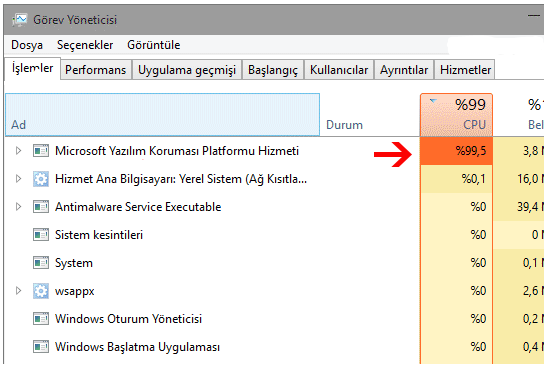Click the gear icon beside Hizmet Ana Bilgisayarı
Screen dimensions: 547x370
click(41, 179)
